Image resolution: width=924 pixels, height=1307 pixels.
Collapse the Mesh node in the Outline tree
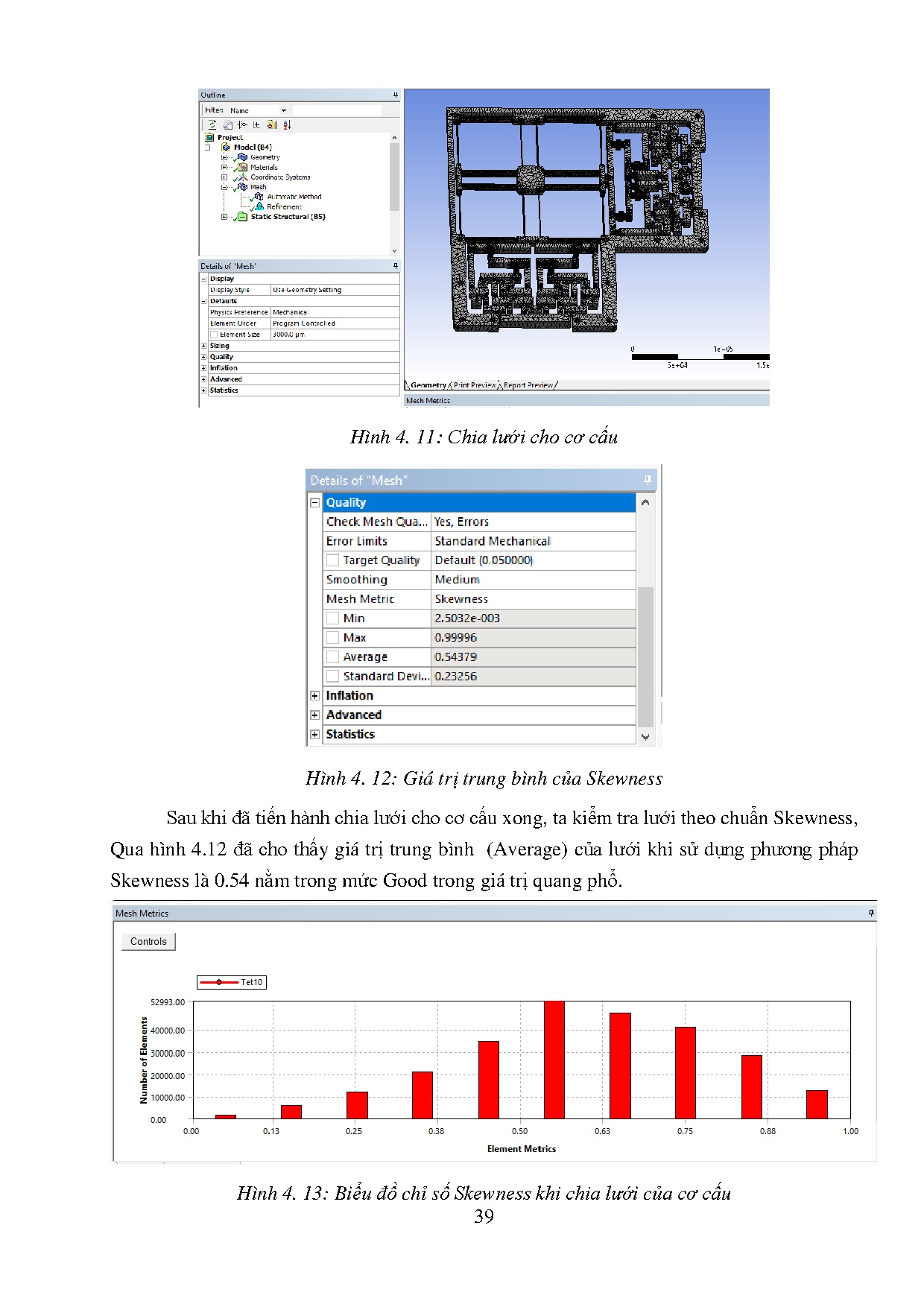click(224, 187)
